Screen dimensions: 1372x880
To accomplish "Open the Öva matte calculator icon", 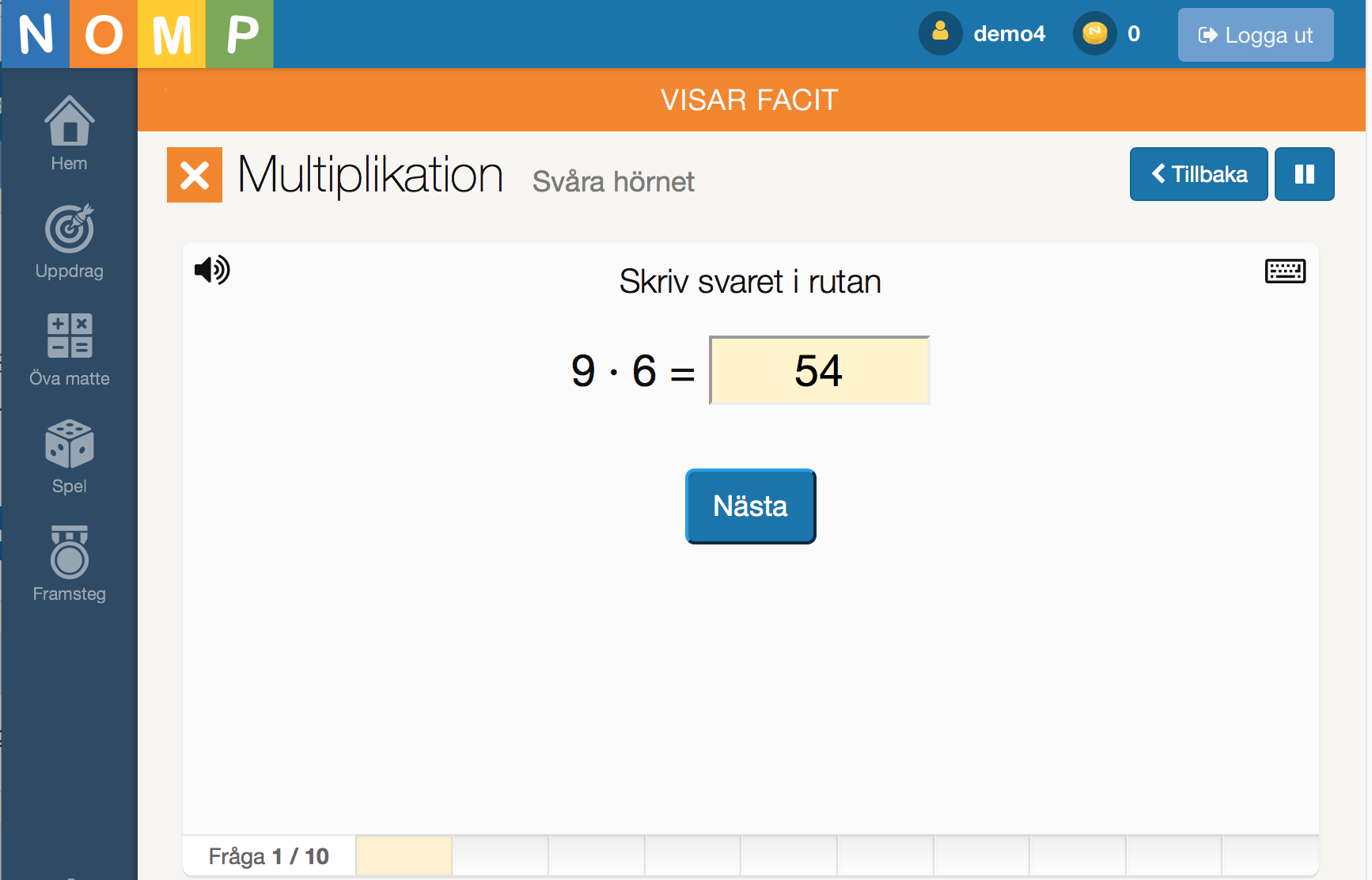I will tap(70, 336).
